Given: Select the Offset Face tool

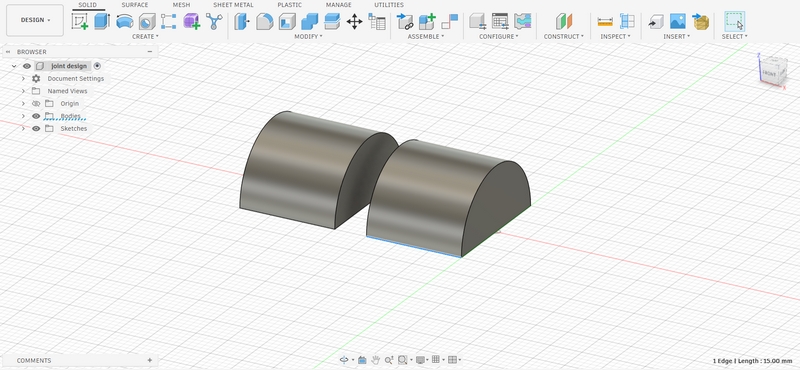Looking at the screenshot, I should 332,21.
